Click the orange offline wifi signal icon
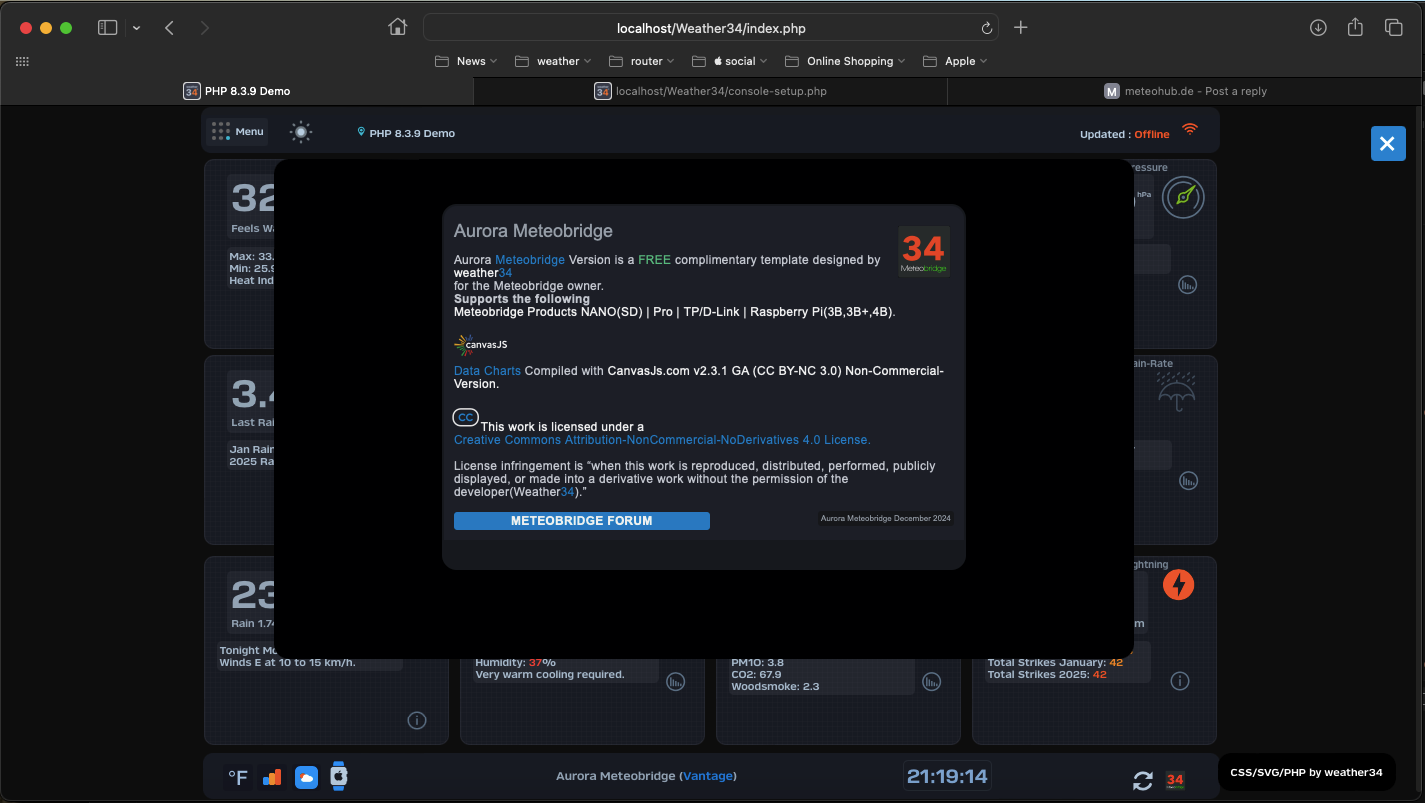This screenshot has height=803, width=1425. point(1189,129)
